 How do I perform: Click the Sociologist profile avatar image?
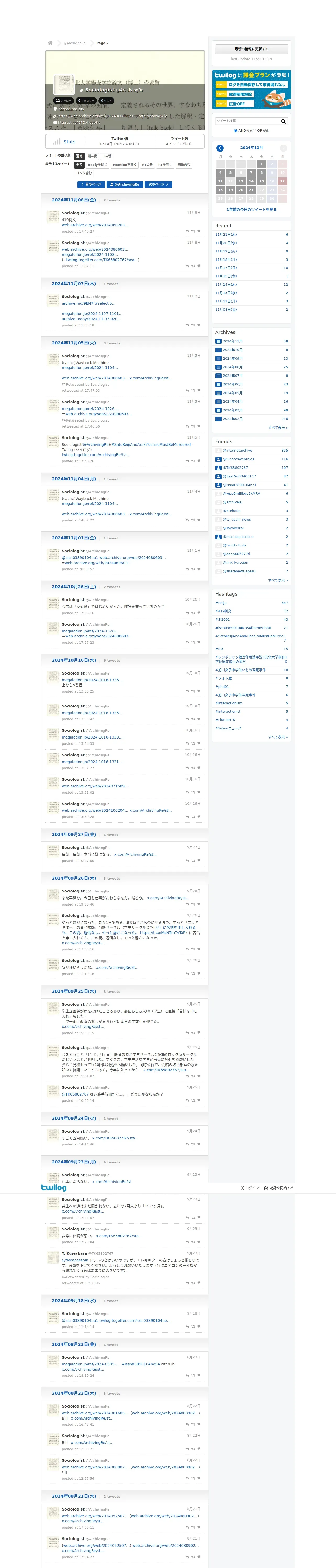(x=64, y=85)
